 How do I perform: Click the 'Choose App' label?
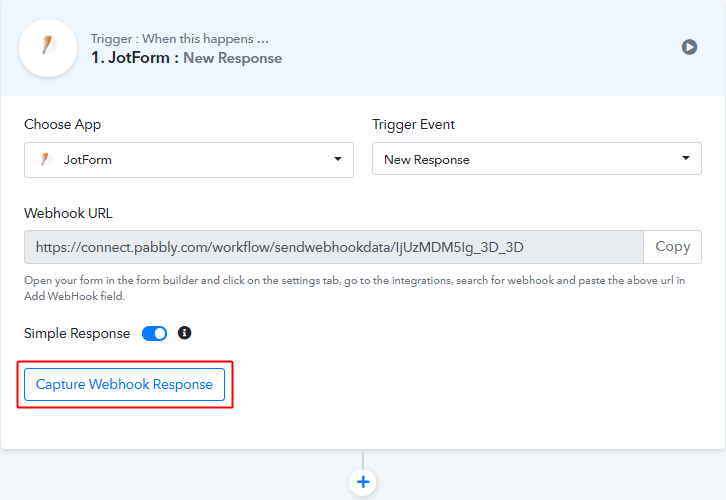[x=63, y=125]
